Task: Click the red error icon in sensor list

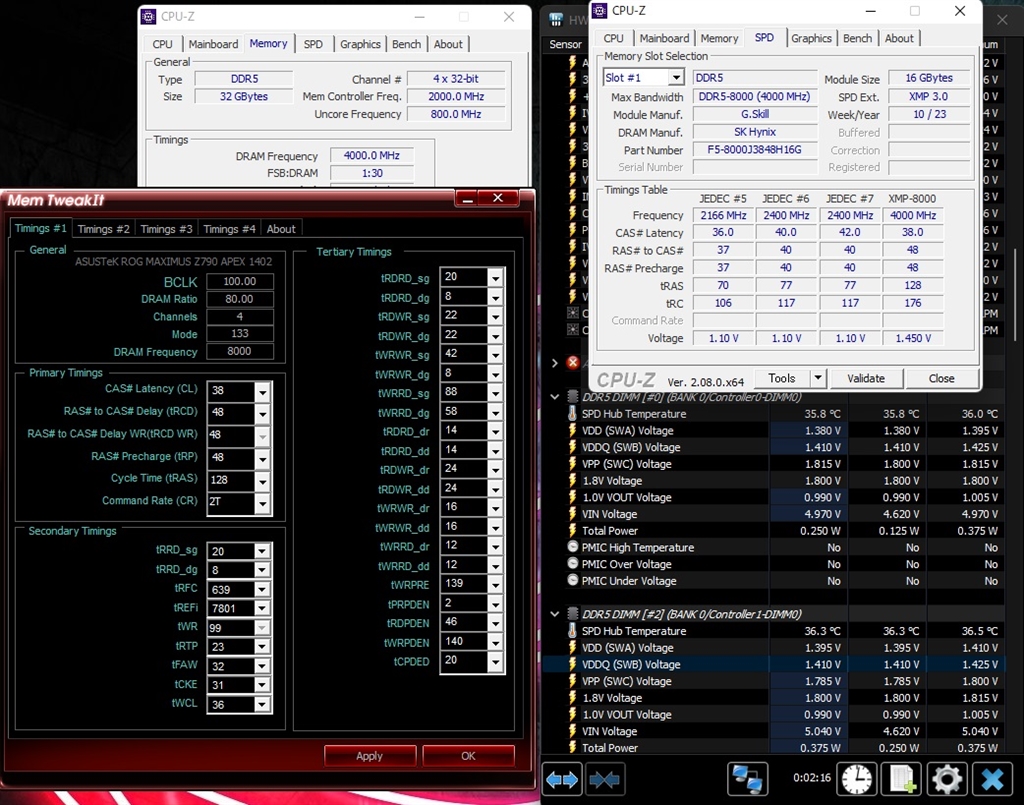Action: point(573,362)
